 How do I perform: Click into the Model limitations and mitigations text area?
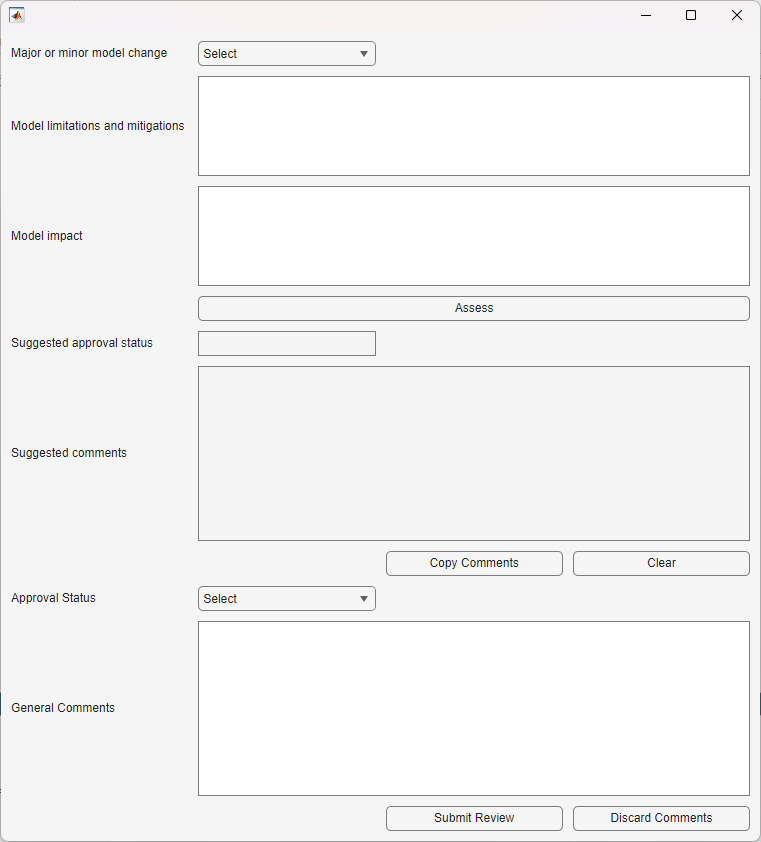click(473, 126)
